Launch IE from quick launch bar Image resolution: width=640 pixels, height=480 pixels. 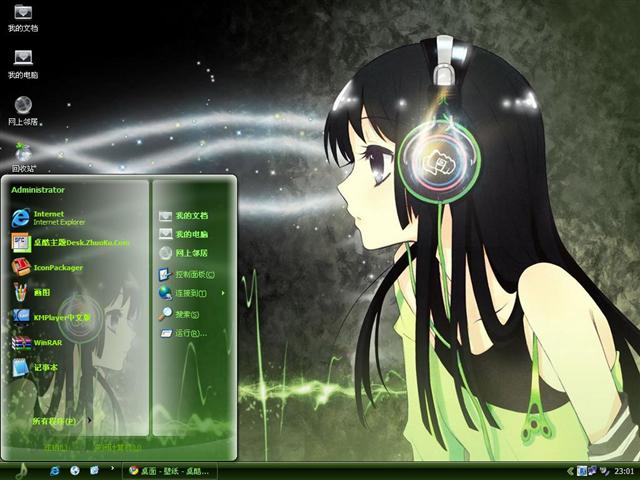point(54,471)
